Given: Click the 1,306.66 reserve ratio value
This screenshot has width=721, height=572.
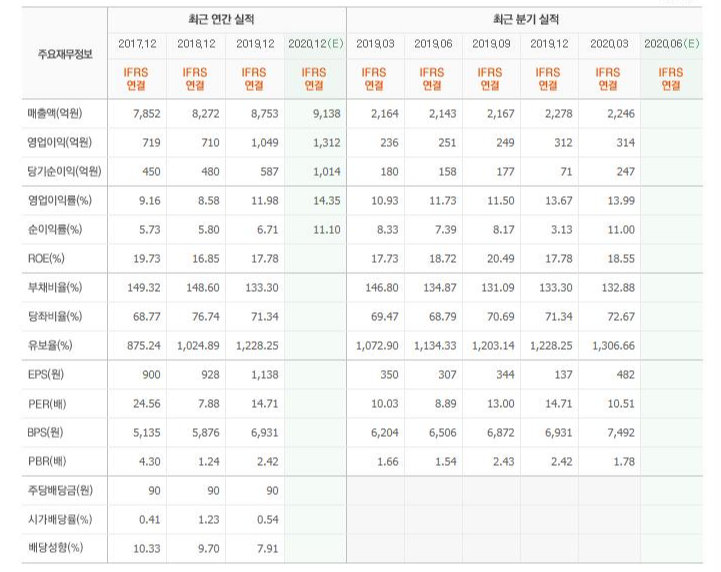Looking at the screenshot, I should click(613, 345).
